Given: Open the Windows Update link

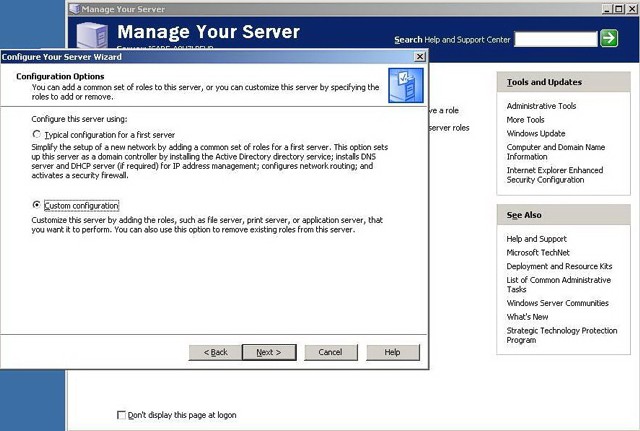Looking at the screenshot, I should click(536, 133).
